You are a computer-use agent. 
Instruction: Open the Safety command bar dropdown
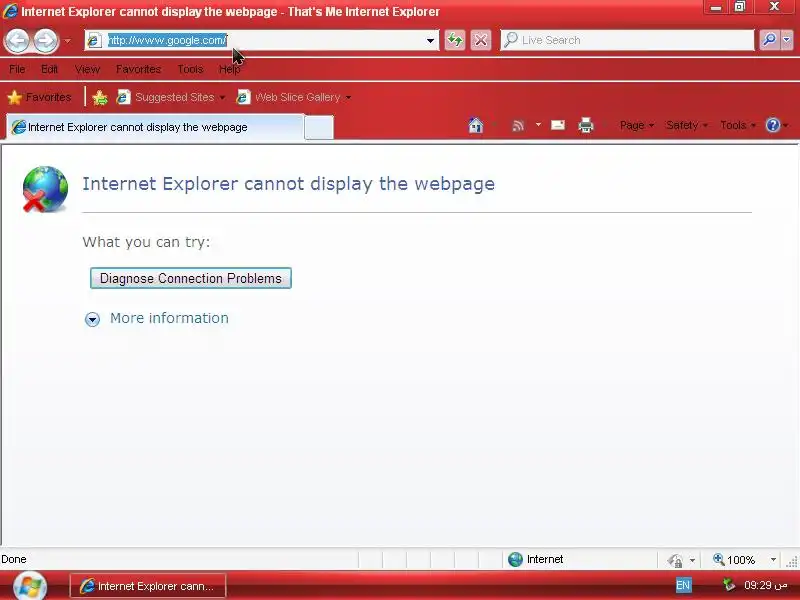click(687, 126)
